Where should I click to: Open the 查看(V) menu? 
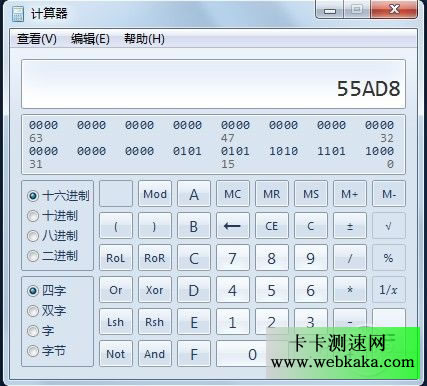click(x=37, y=39)
